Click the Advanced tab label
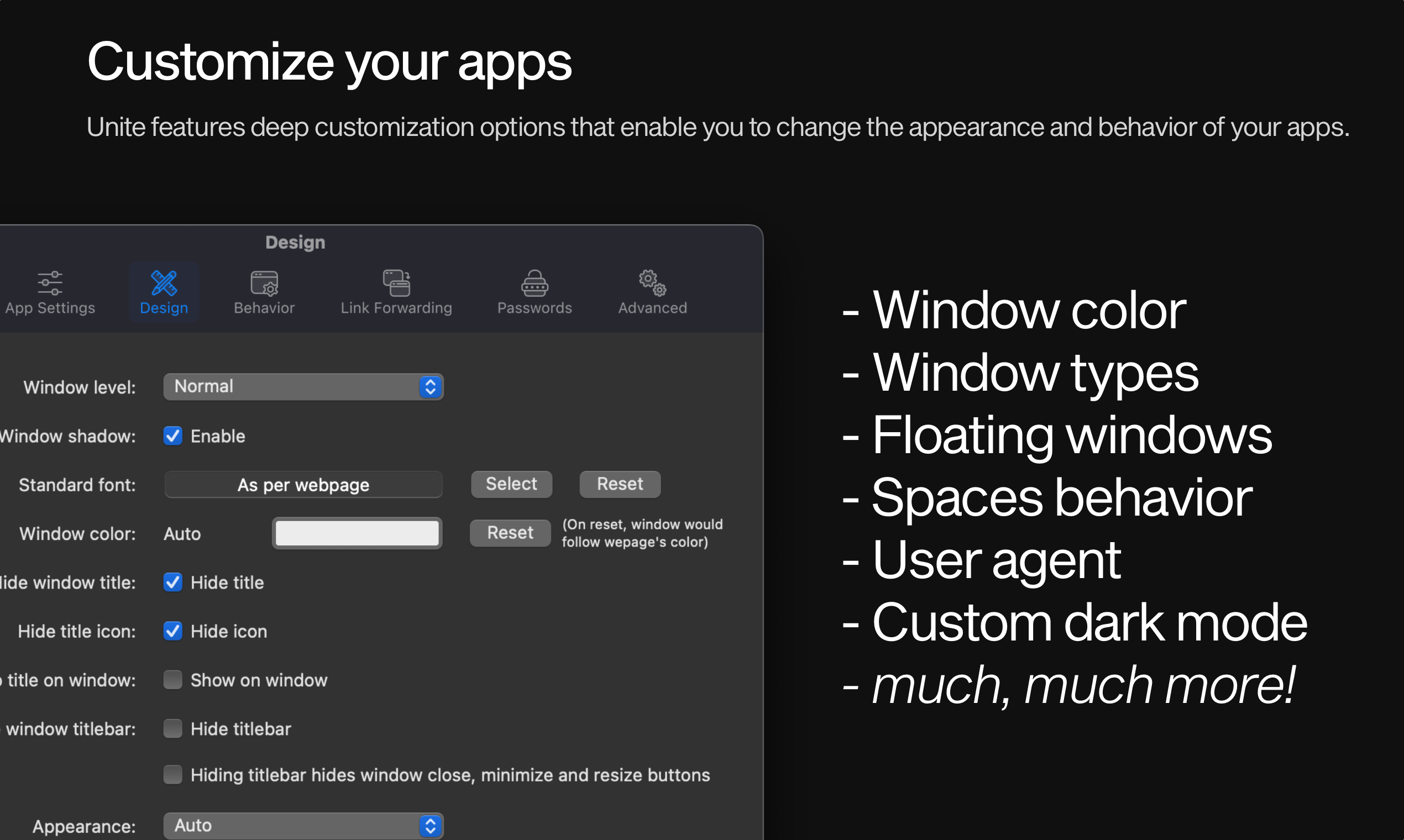This screenshot has height=840, width=1404. 652,308
